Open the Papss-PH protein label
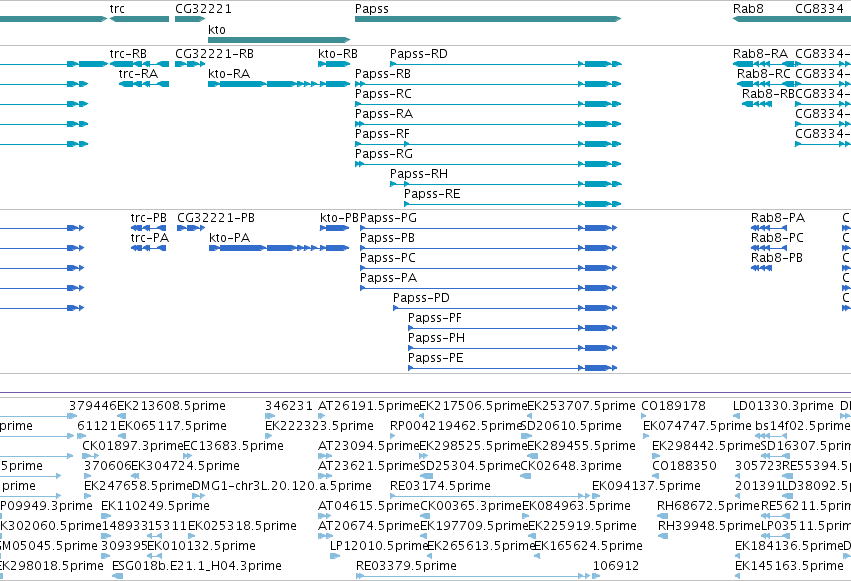This screenshot has height=581, width=851. tap(436, 339)
